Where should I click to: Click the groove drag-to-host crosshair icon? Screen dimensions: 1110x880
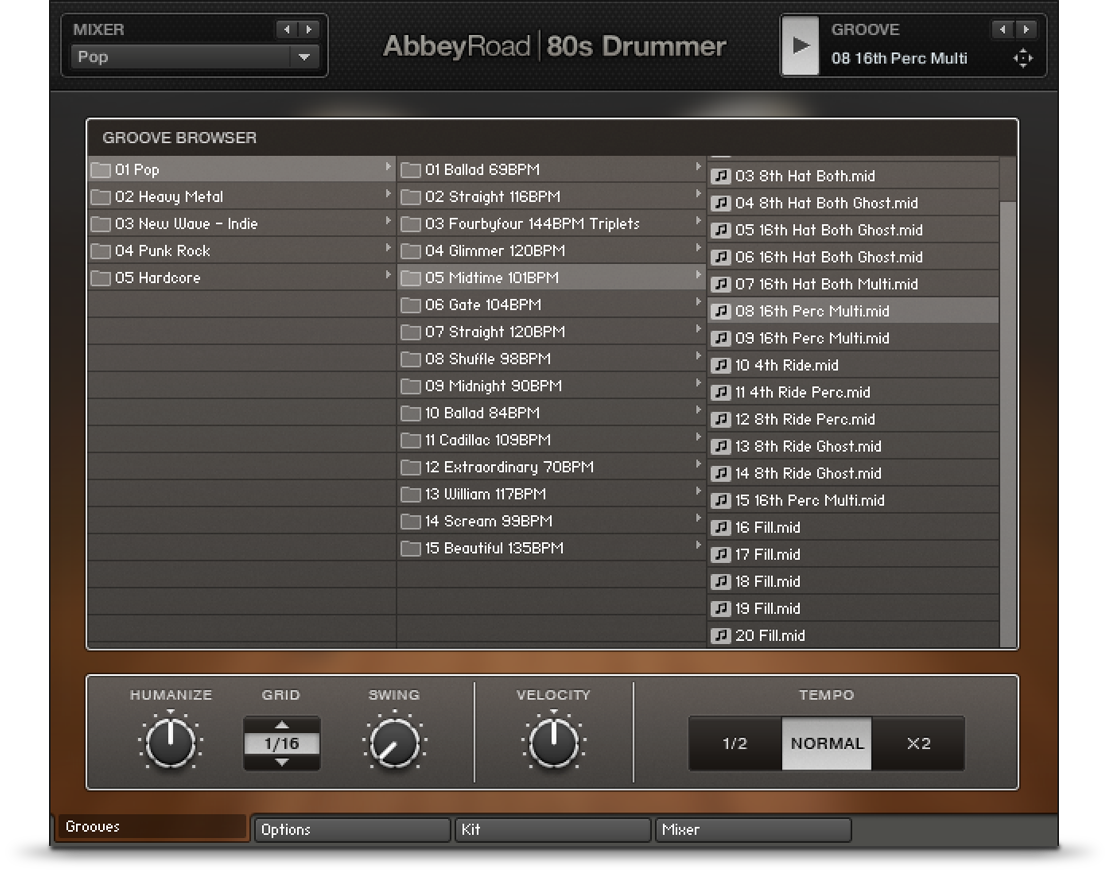[x=1023, y=58]
